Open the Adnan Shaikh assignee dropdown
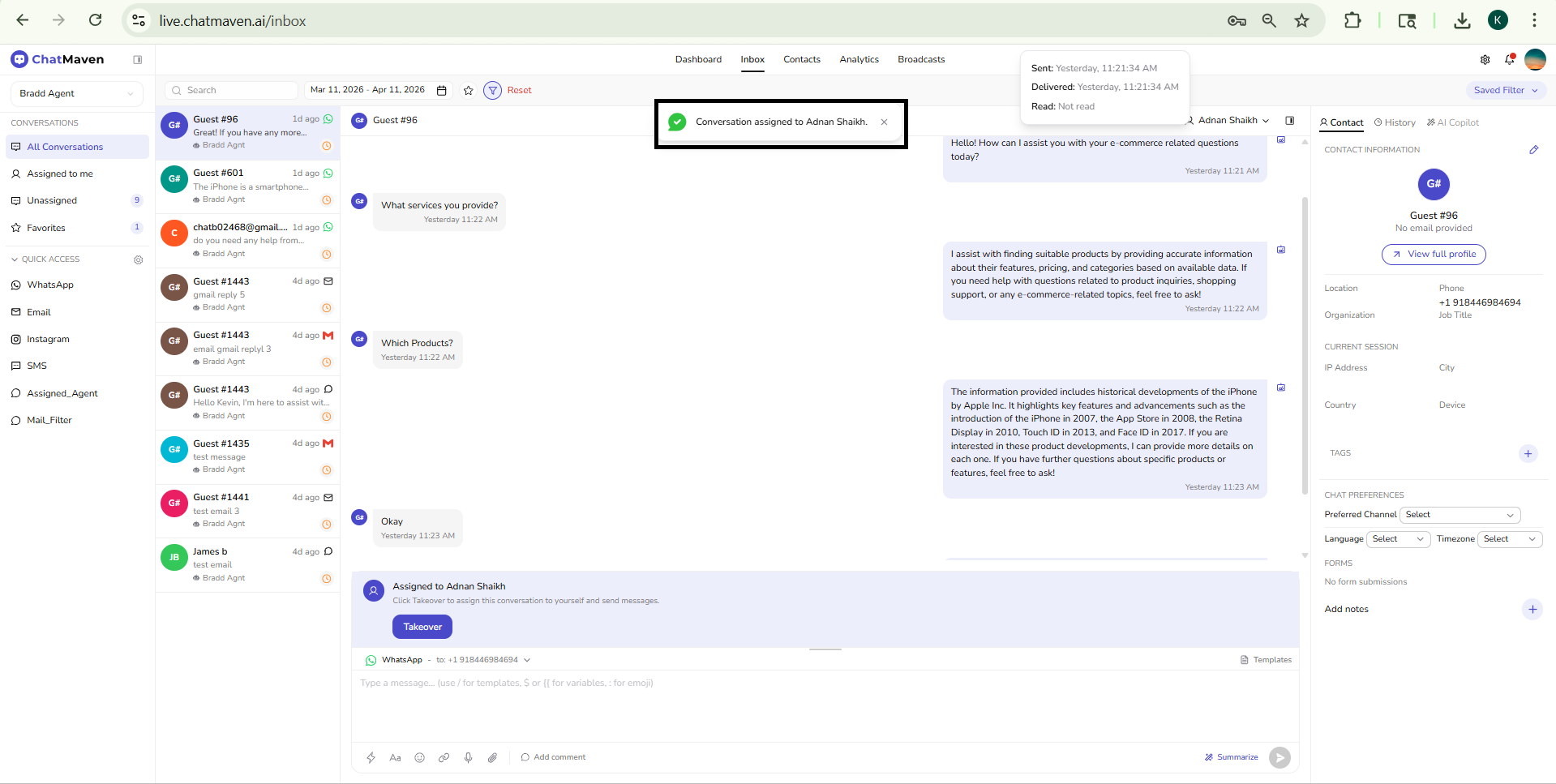The height and width of the screenshot is (784, 1556). click(x=1229, y=120)
